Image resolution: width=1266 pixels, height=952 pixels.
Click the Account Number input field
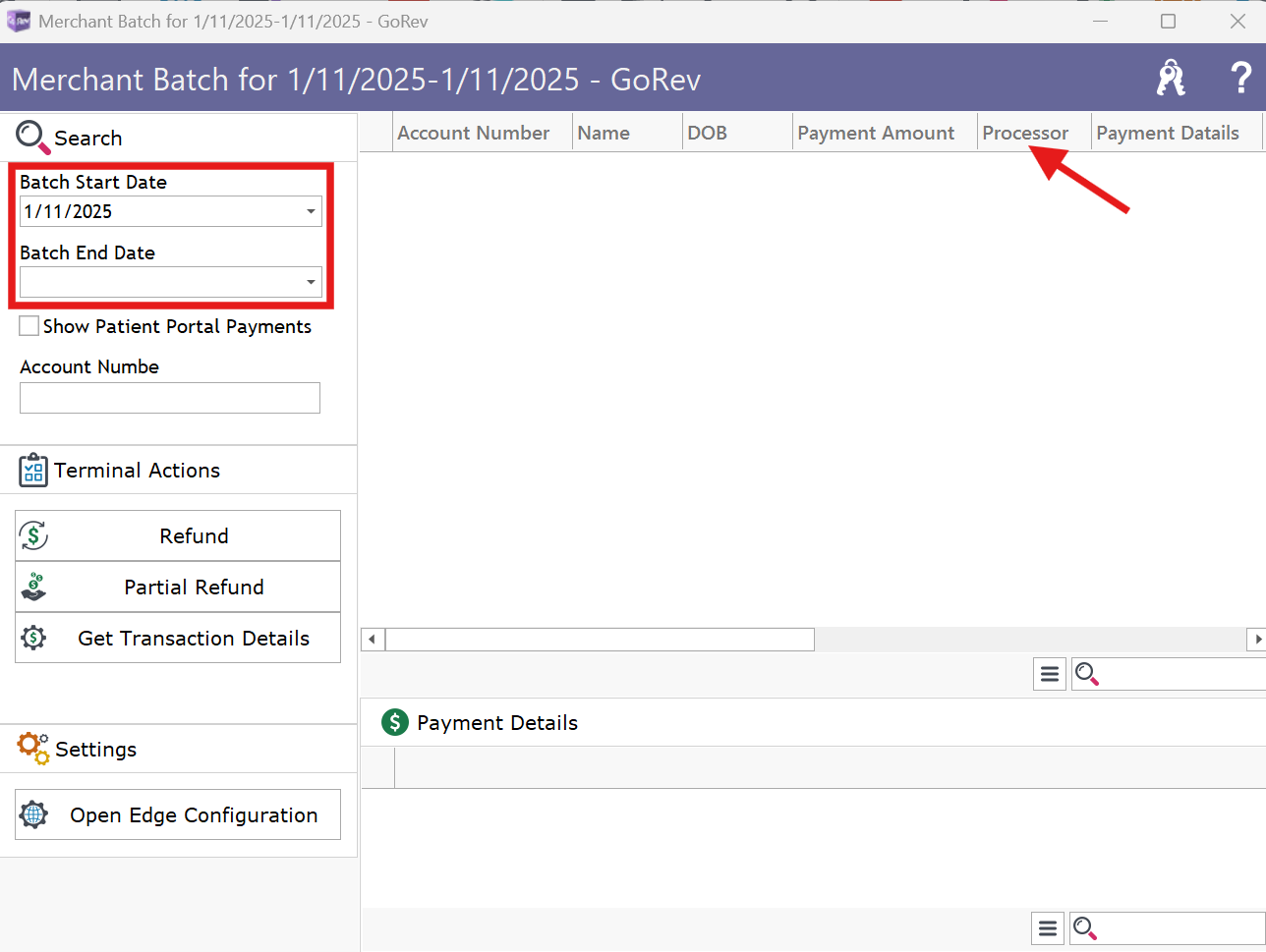pos(170,398)
